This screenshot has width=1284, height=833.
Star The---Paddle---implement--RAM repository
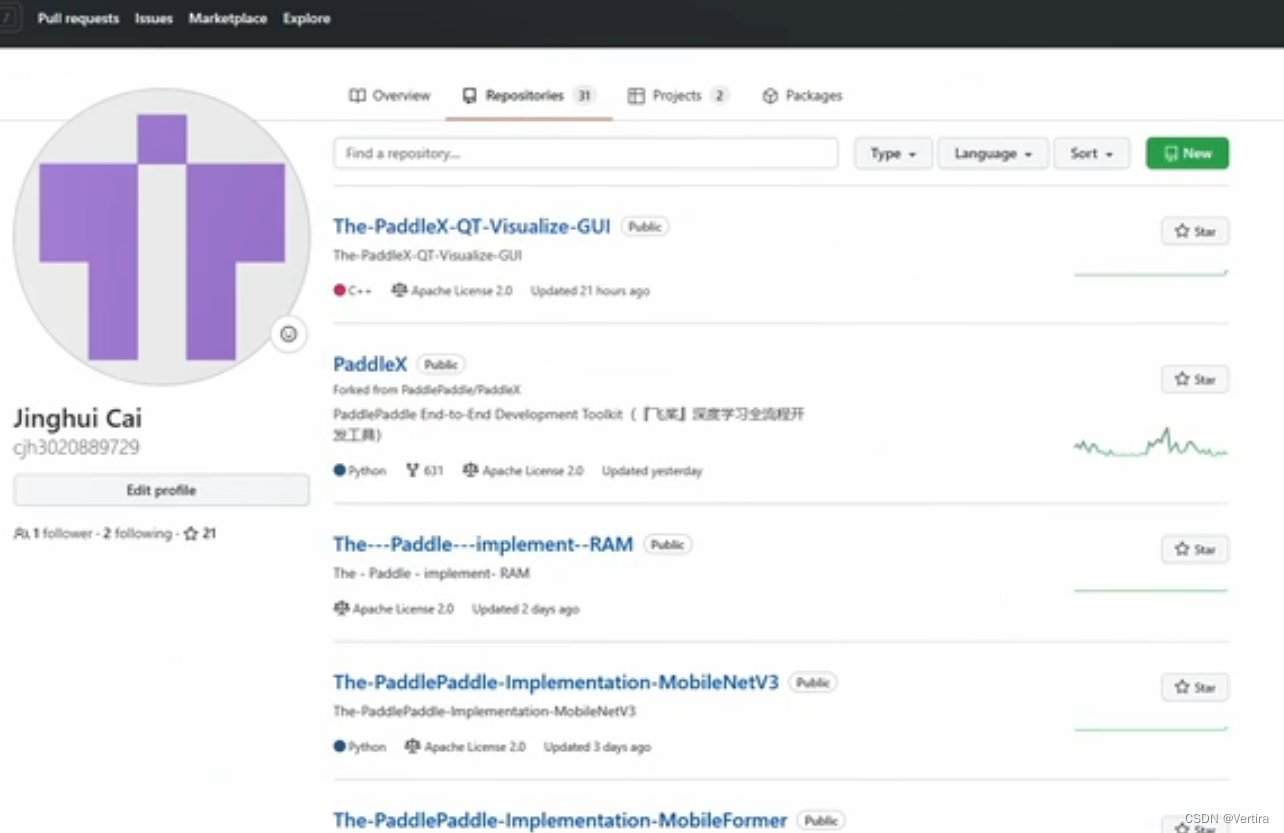pos(1195,549)
